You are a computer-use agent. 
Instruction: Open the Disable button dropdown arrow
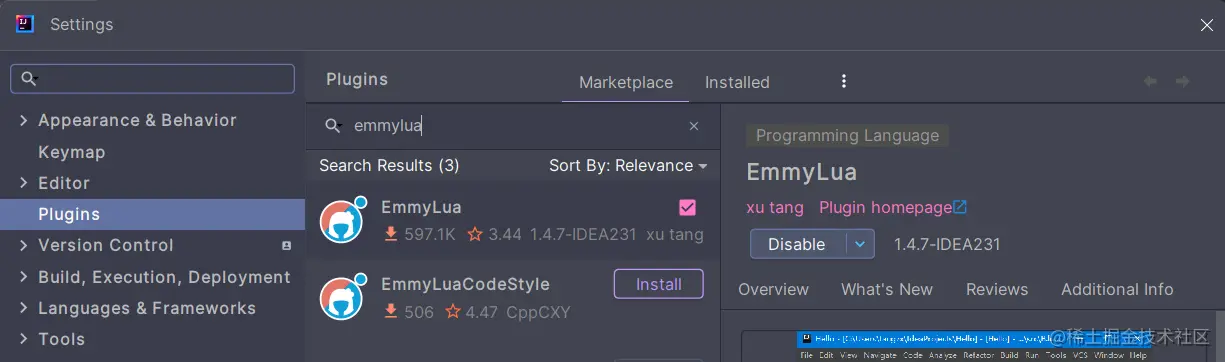click(x=860, y=244)
